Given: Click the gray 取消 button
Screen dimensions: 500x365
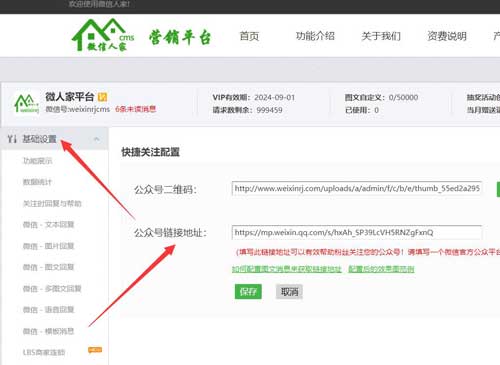Looking at the screenshot, I should (289, 292).
